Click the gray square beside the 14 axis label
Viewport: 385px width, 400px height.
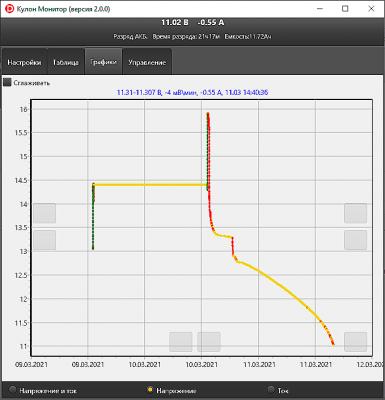(x=45, y=213)
